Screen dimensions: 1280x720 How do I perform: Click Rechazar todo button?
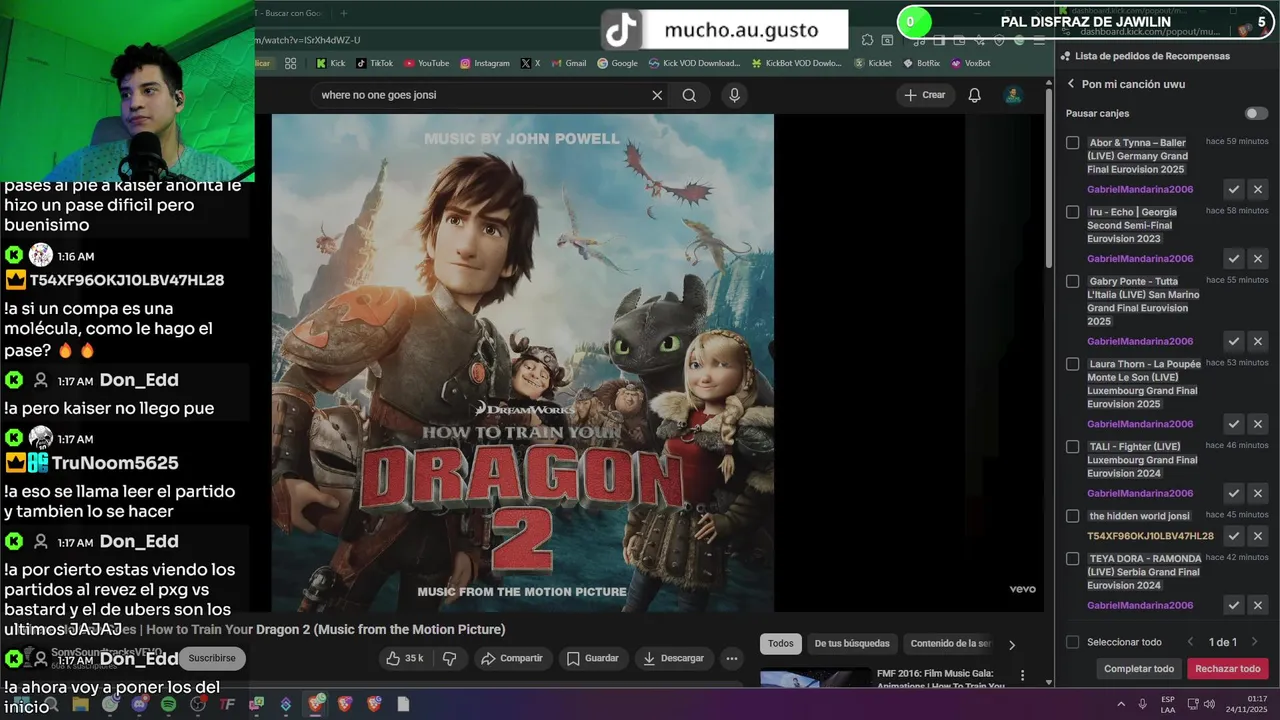pyautogui.click(x=1228, y=669)
